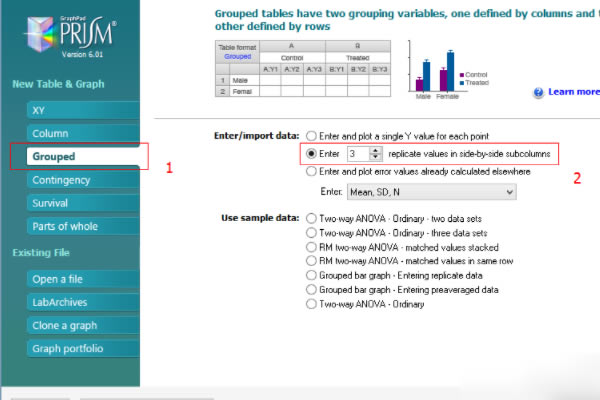Decrease replicate count with down arrow
The image size is (600, 400).
click(376, 157)
